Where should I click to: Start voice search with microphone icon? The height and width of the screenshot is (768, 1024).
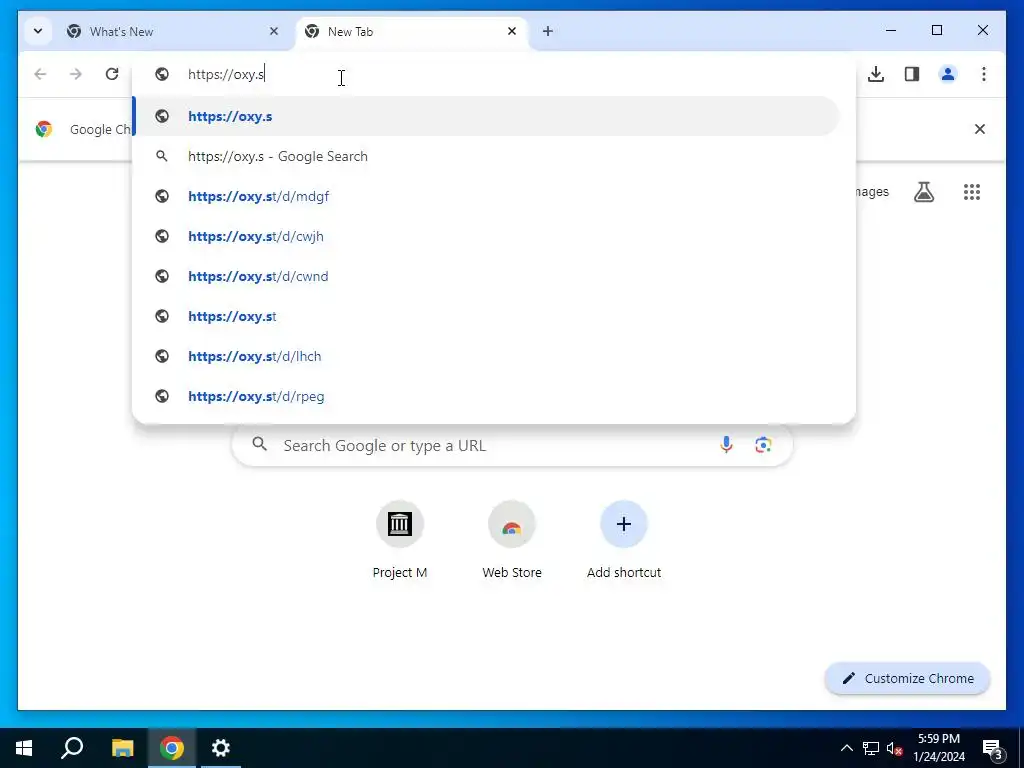point(726,445)
